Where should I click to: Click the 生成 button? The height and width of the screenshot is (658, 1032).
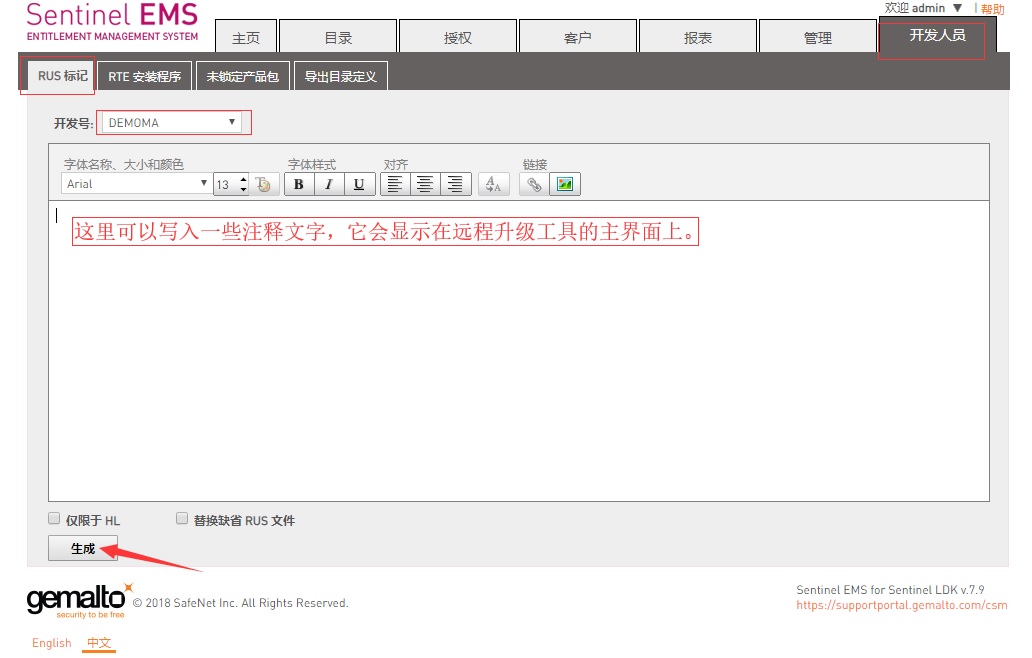pyautogui.click(x=83, y=548)
